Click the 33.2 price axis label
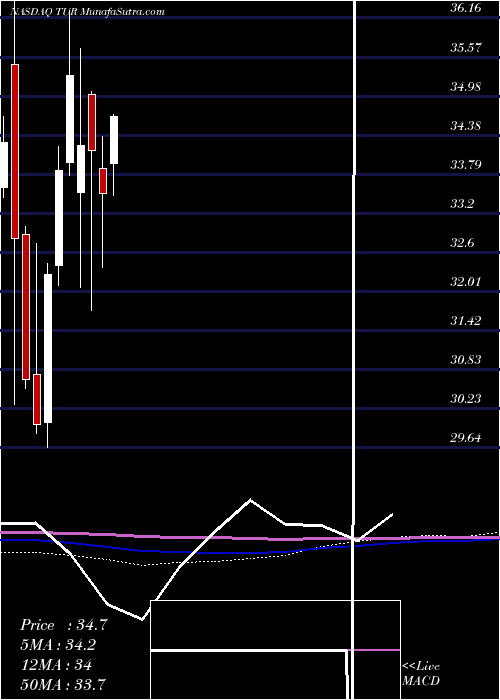Viewport: 500px width, 700px height. 462,204
